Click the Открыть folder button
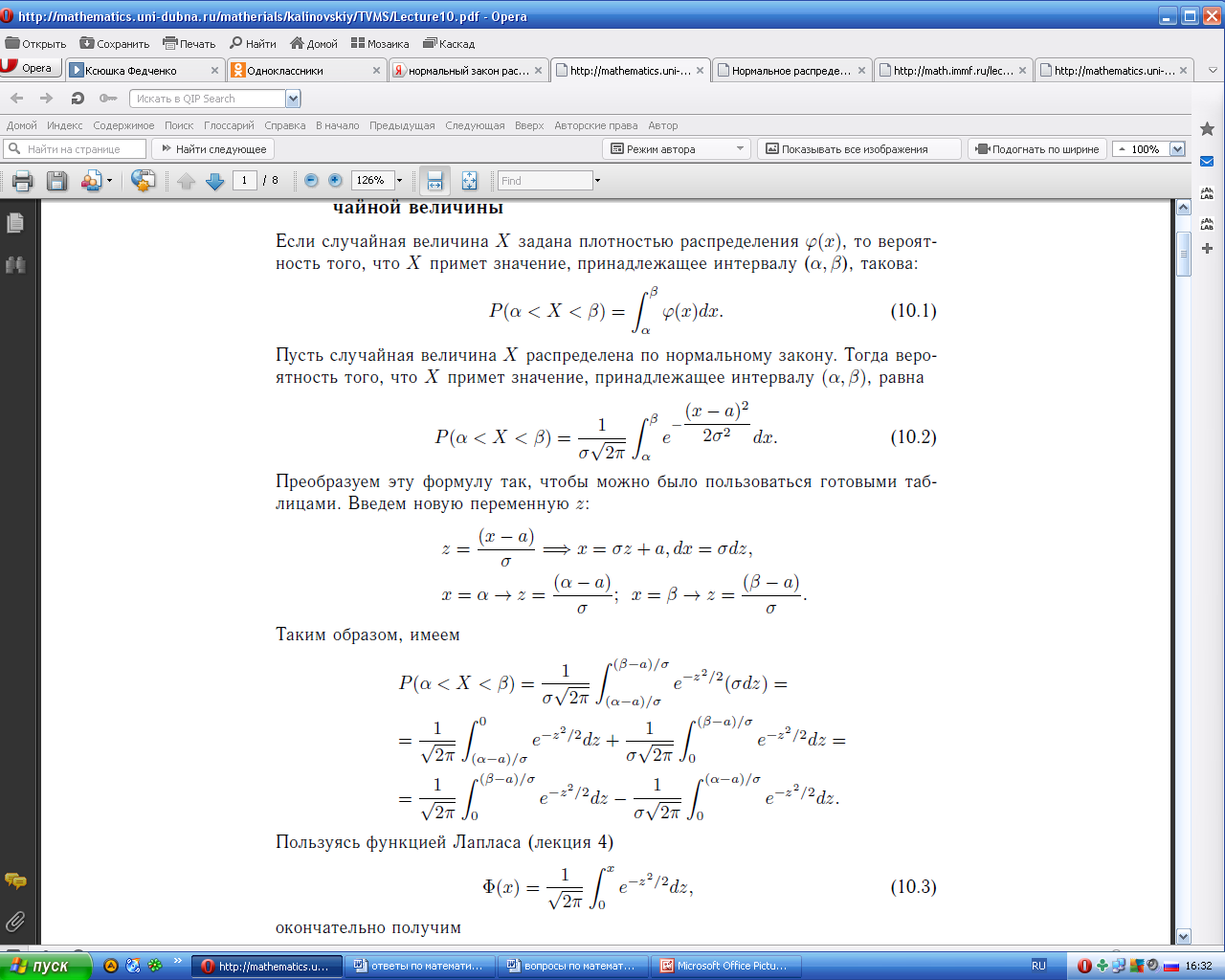The image size is (1225, 980). 35,43
